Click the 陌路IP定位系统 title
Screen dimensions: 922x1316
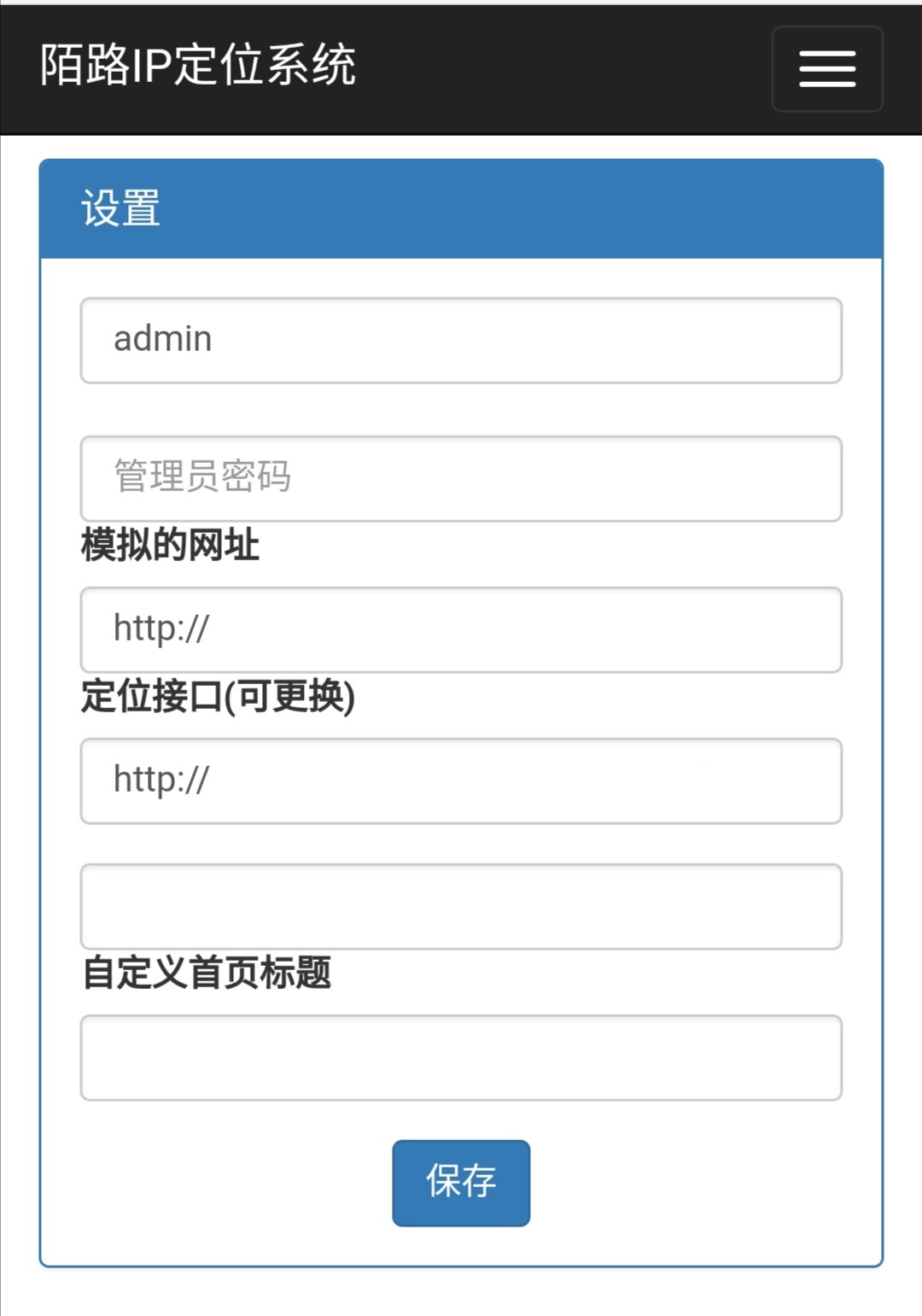196,67
